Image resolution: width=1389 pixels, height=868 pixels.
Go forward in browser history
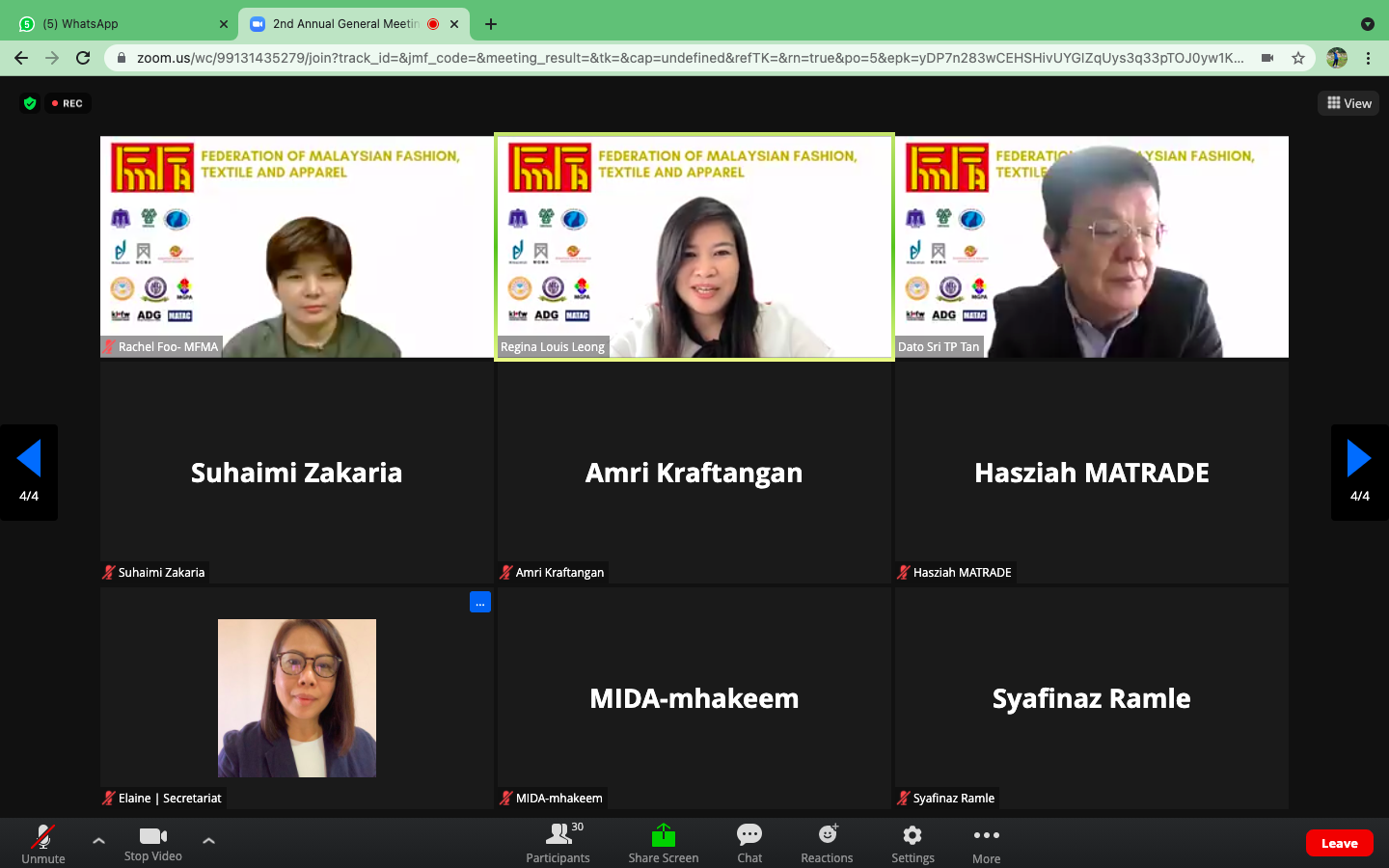pyautogui.click(x=52, y=58)
